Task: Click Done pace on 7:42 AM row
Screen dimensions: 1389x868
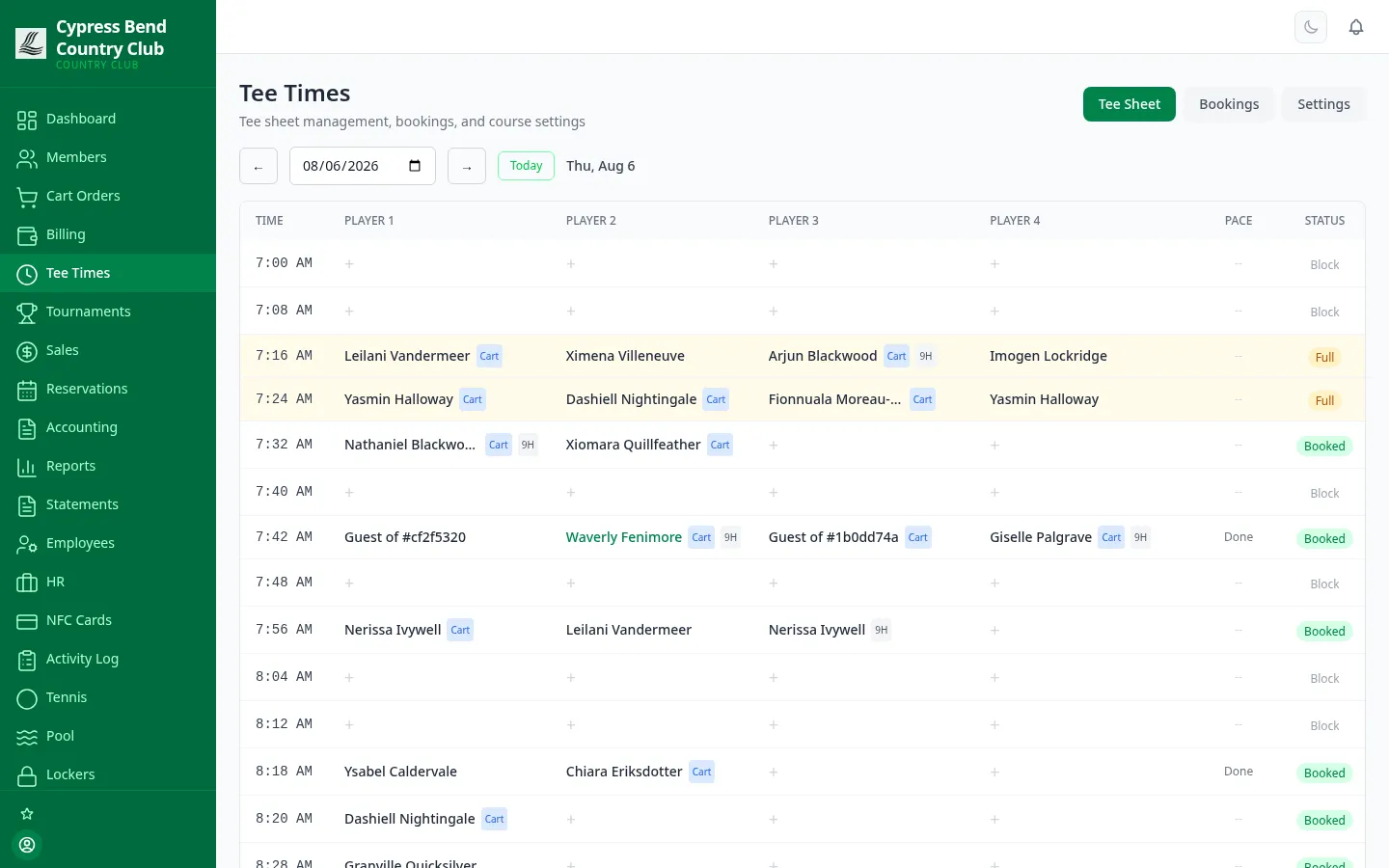Action: [1239, 537]
